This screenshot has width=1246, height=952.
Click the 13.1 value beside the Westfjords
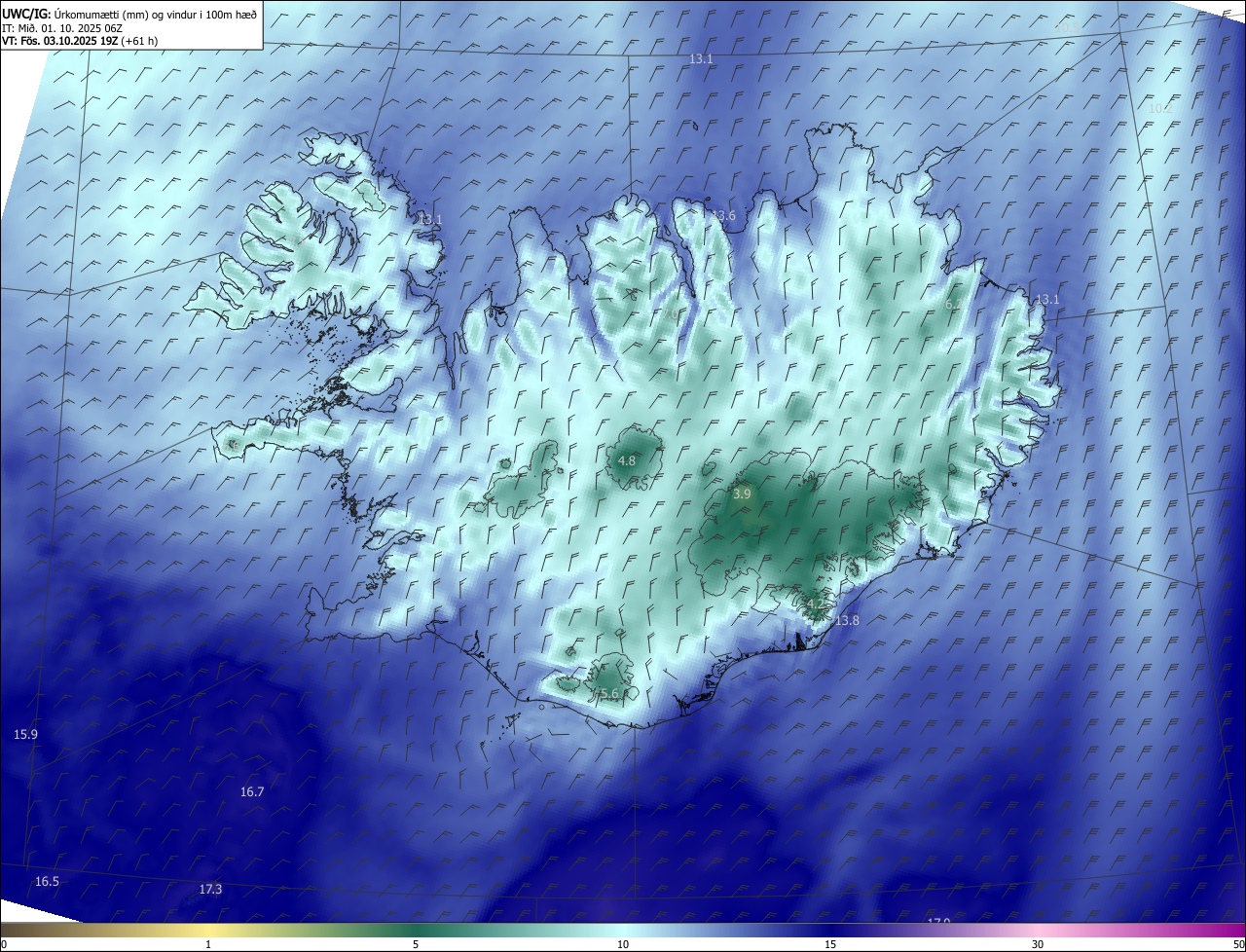[x=429, y=220]
